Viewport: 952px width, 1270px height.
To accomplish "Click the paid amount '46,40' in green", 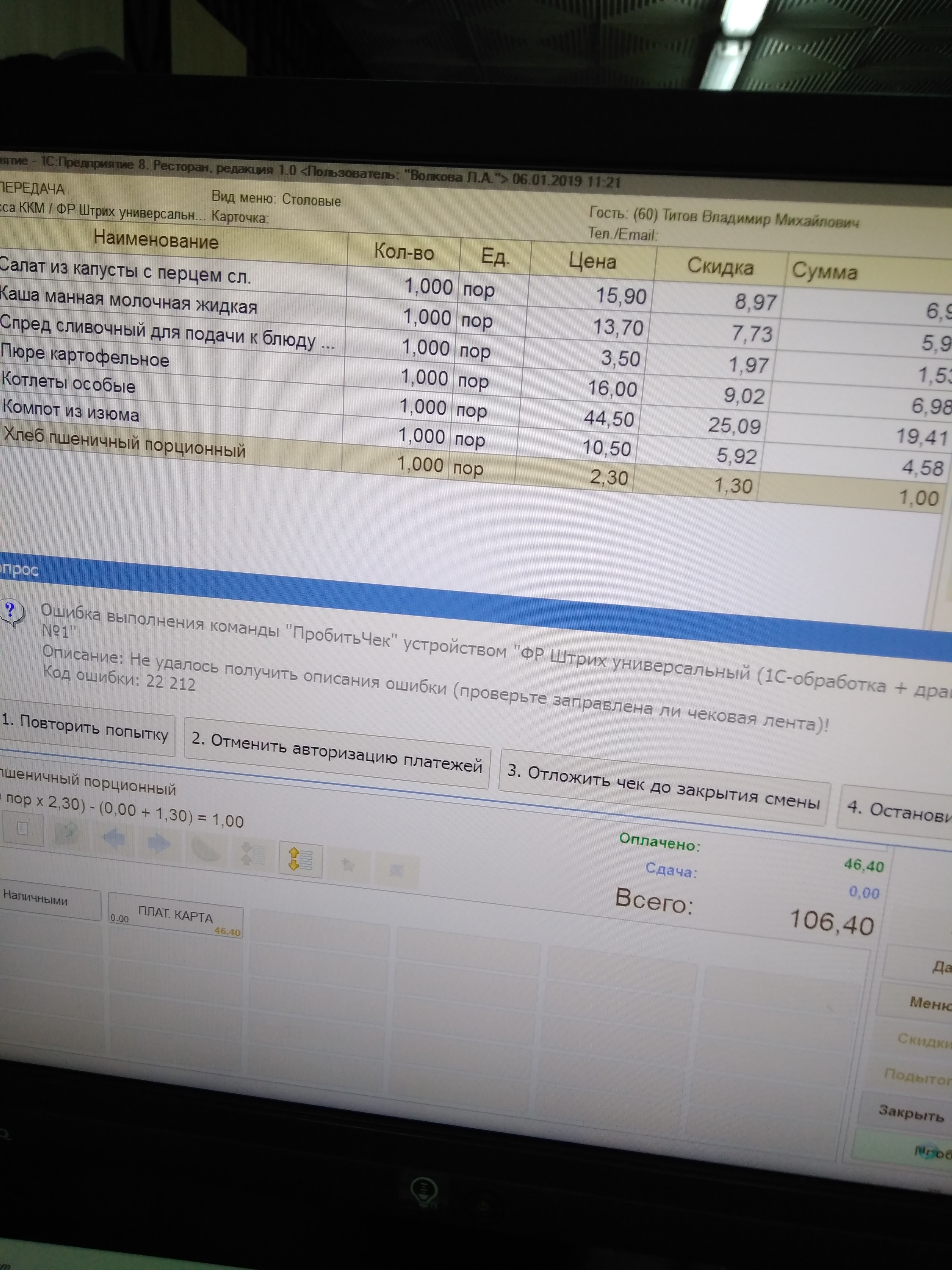I will pyautogui.click(x=864, y=865).
